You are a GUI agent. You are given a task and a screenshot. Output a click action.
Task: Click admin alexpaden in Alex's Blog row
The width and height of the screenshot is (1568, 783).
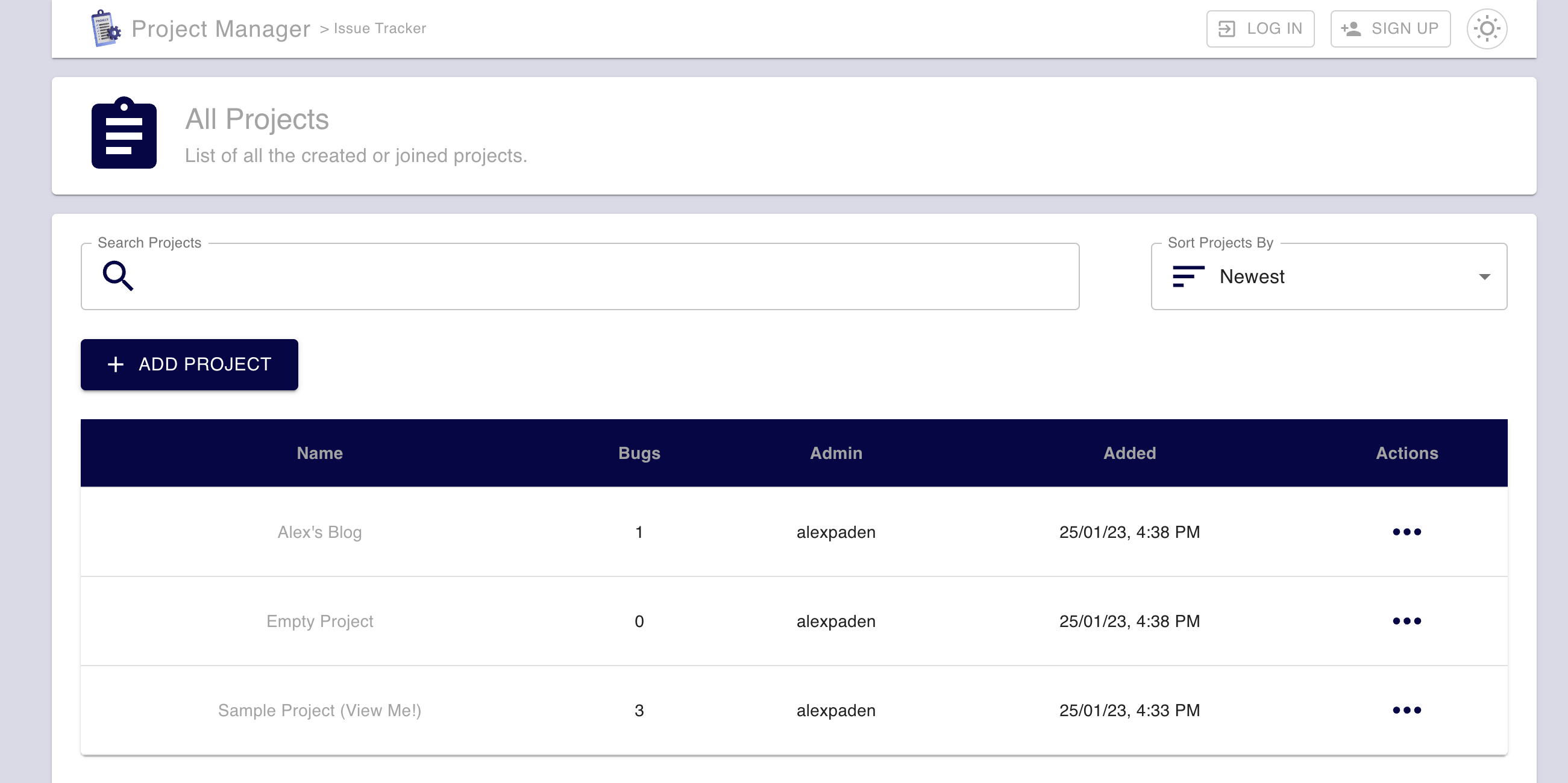(836, 532)
